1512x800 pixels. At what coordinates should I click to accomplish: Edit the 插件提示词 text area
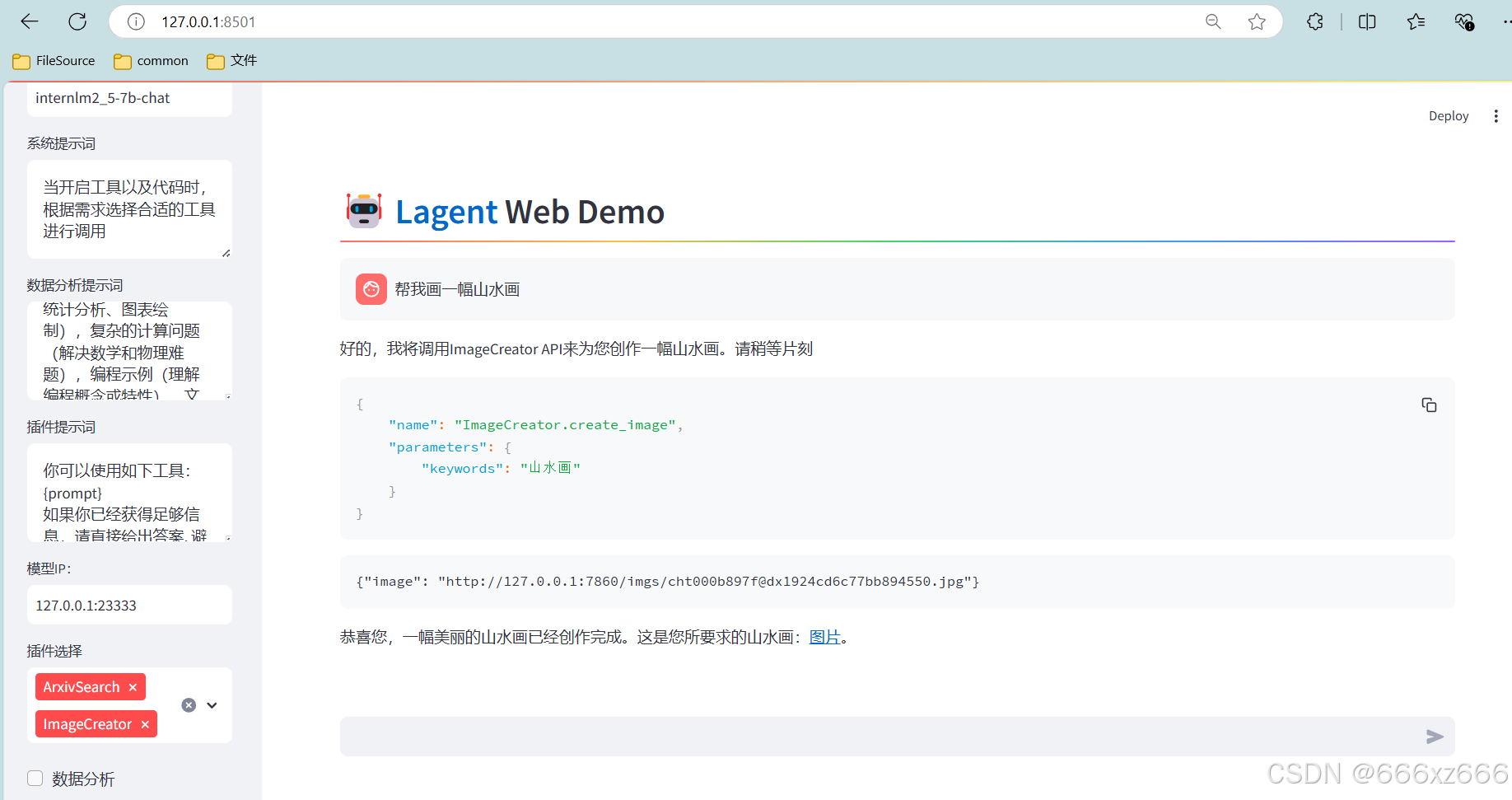point(129,493)
